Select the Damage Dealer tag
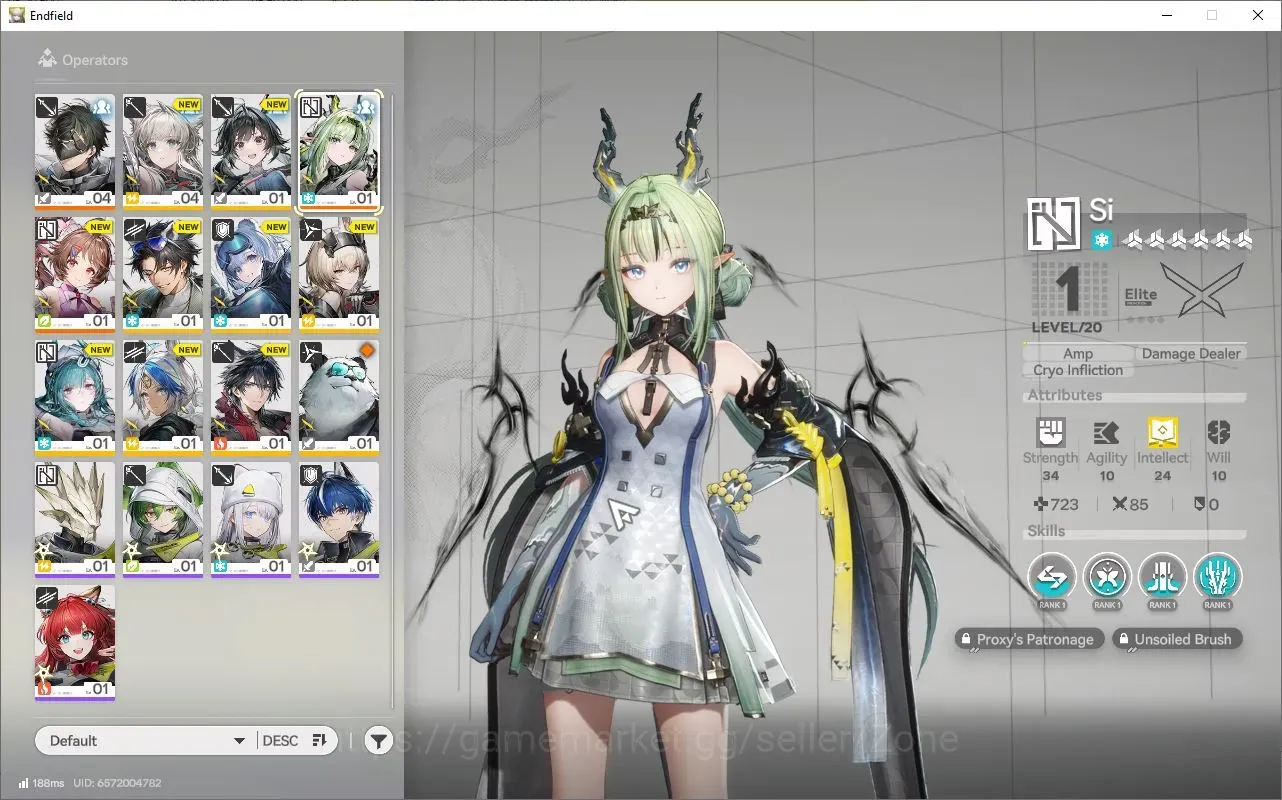Screen dimensions: 1282x800 1191,354
